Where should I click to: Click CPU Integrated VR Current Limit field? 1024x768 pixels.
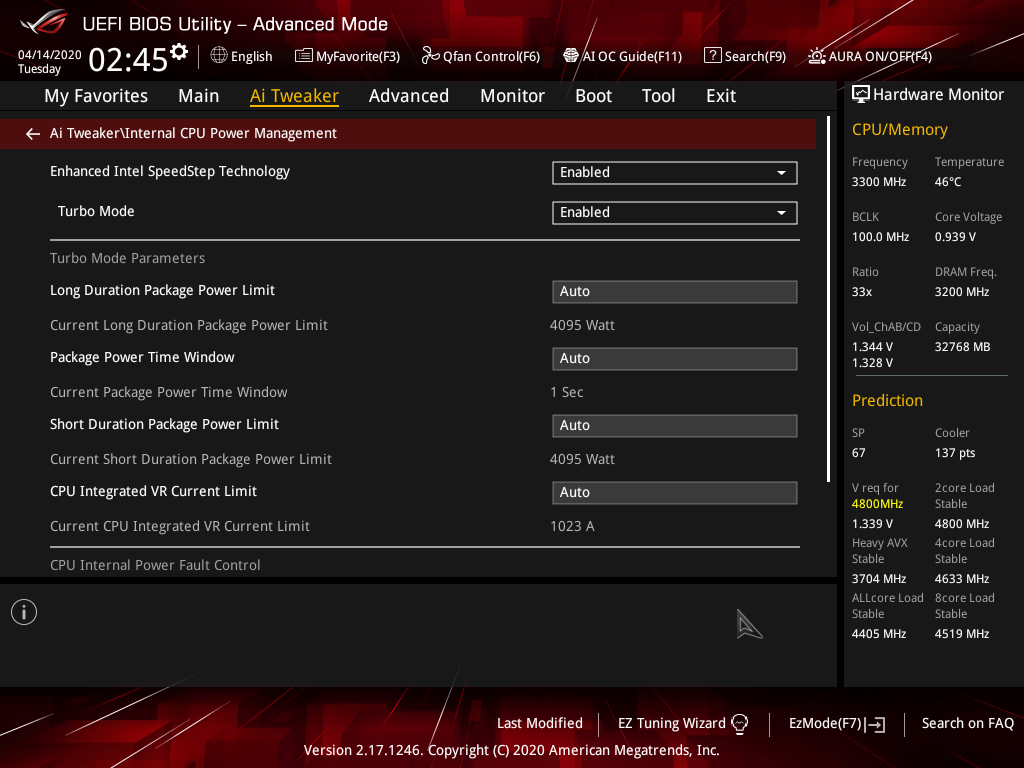click(675, 492)
